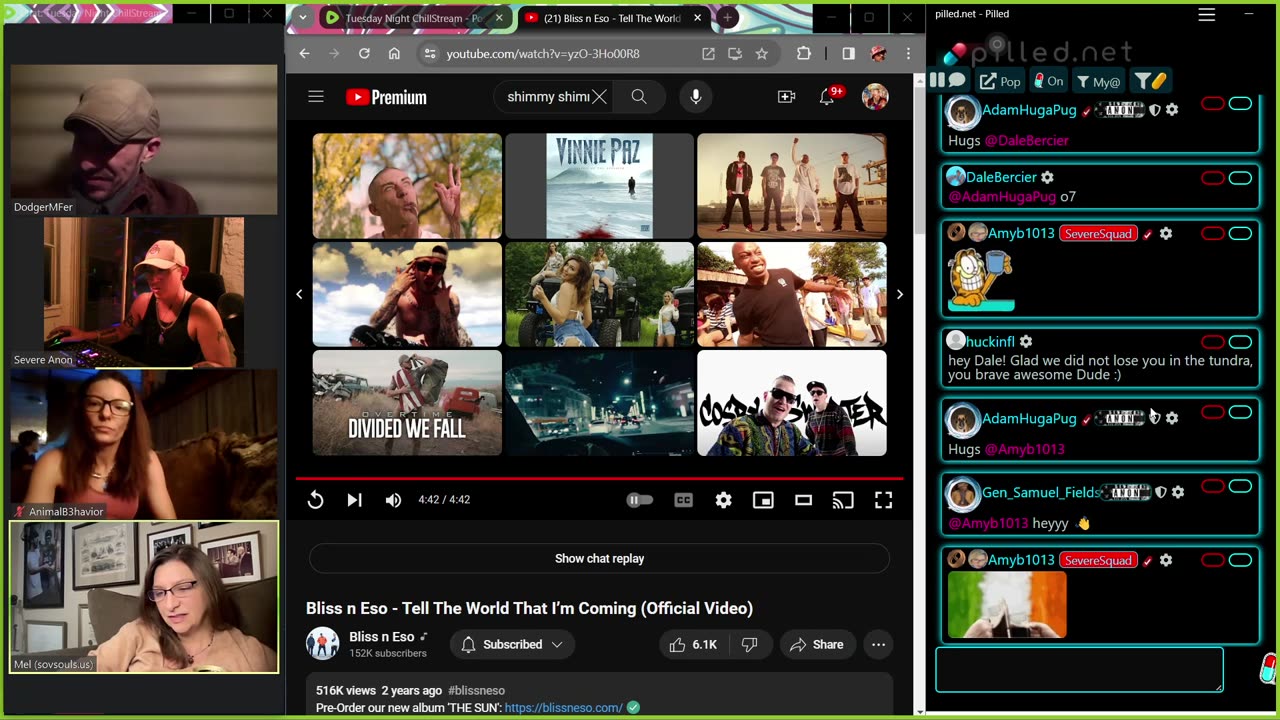Expand the Subscribed notification dropdown
The width and height of the screenshot is (1280, 720).
pos(512,645)
